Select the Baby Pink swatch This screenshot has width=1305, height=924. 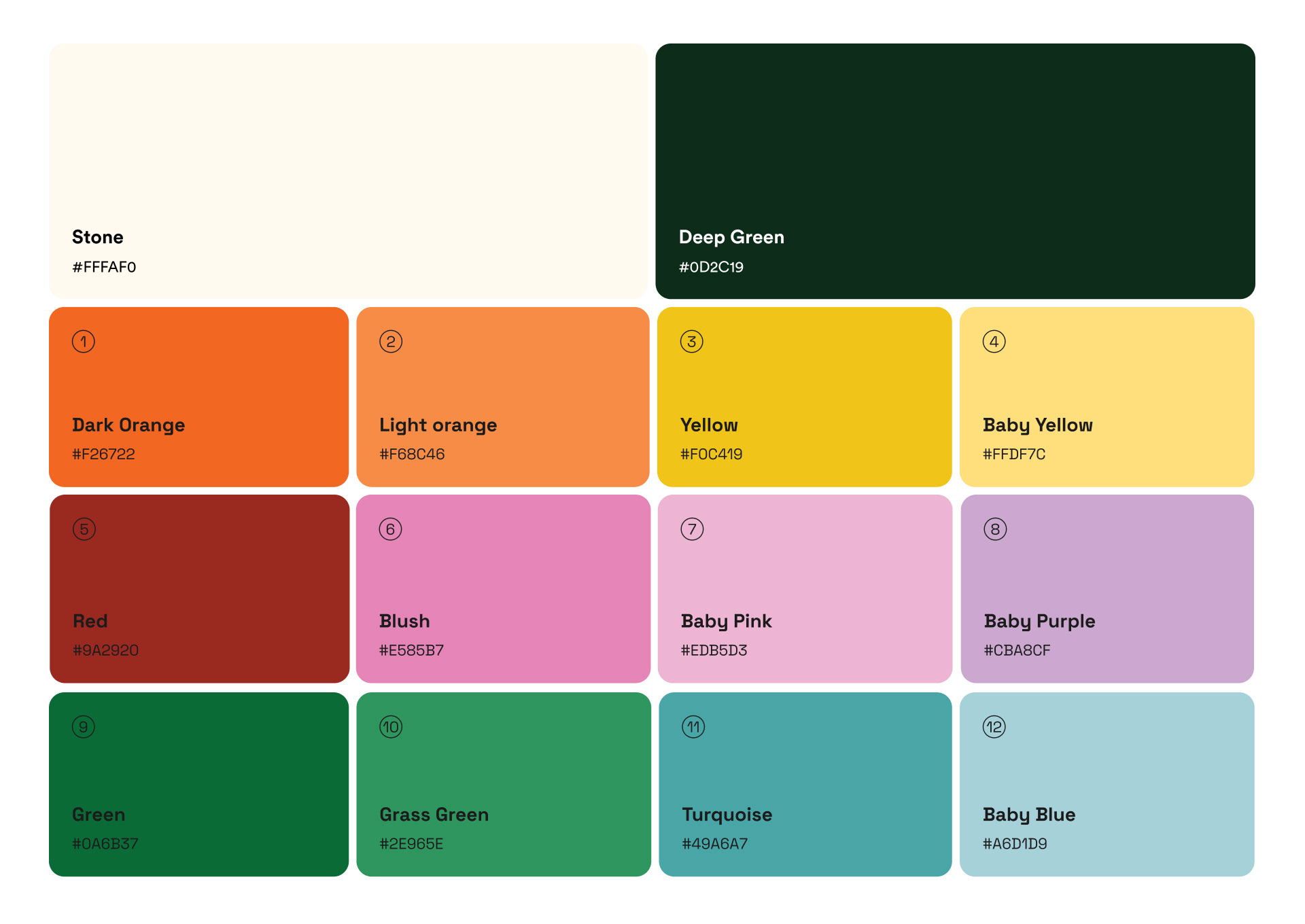(x=805, y=589)
